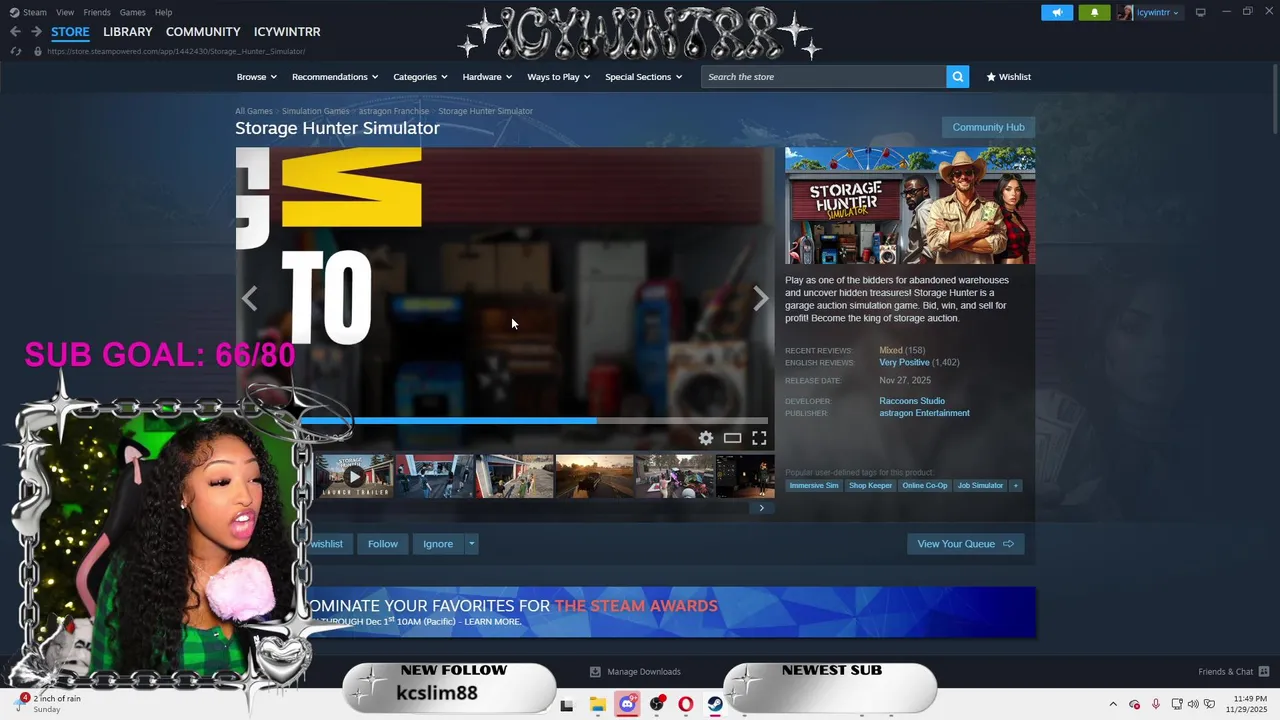Image resolution: width=1280 pixels, height=720 pixels.
Task: Open the Wishlist link in store nav
Action: coord(1008,77)
